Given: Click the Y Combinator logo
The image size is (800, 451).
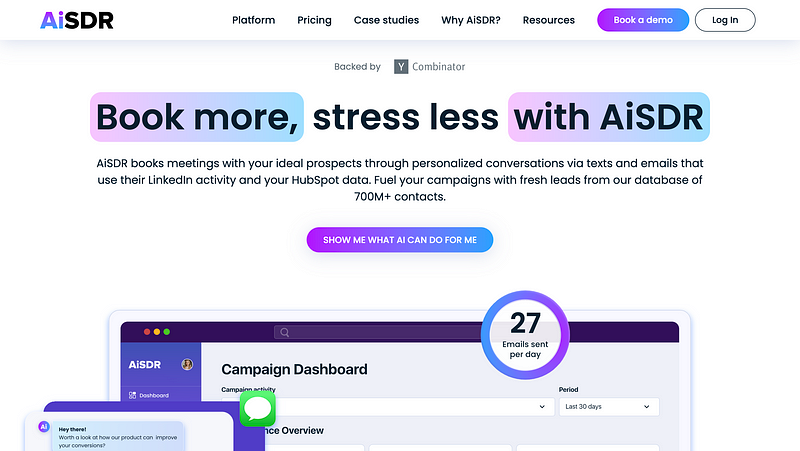Looking at the screenshot, I should [430, 66].
